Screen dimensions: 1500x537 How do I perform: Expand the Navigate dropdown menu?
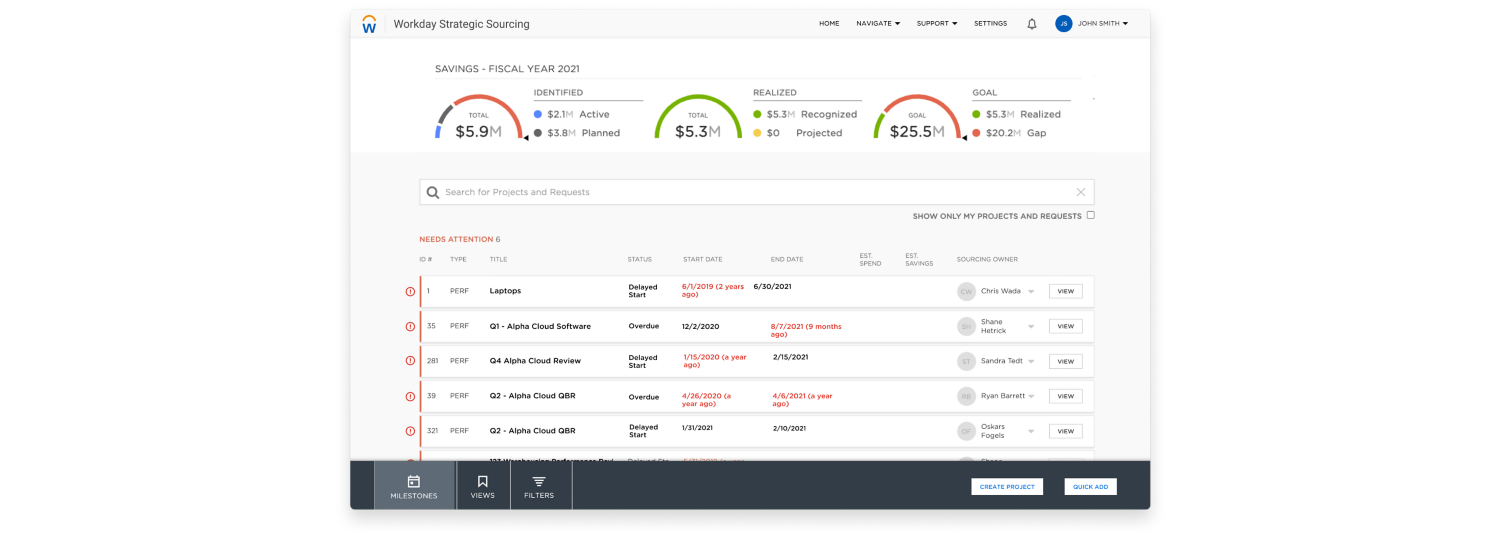tap(878, 23)
